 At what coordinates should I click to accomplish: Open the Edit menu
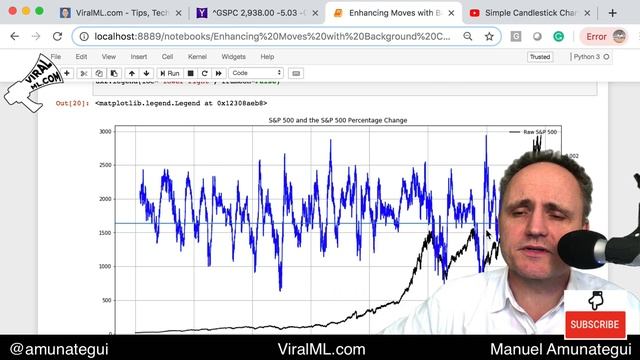81,57
